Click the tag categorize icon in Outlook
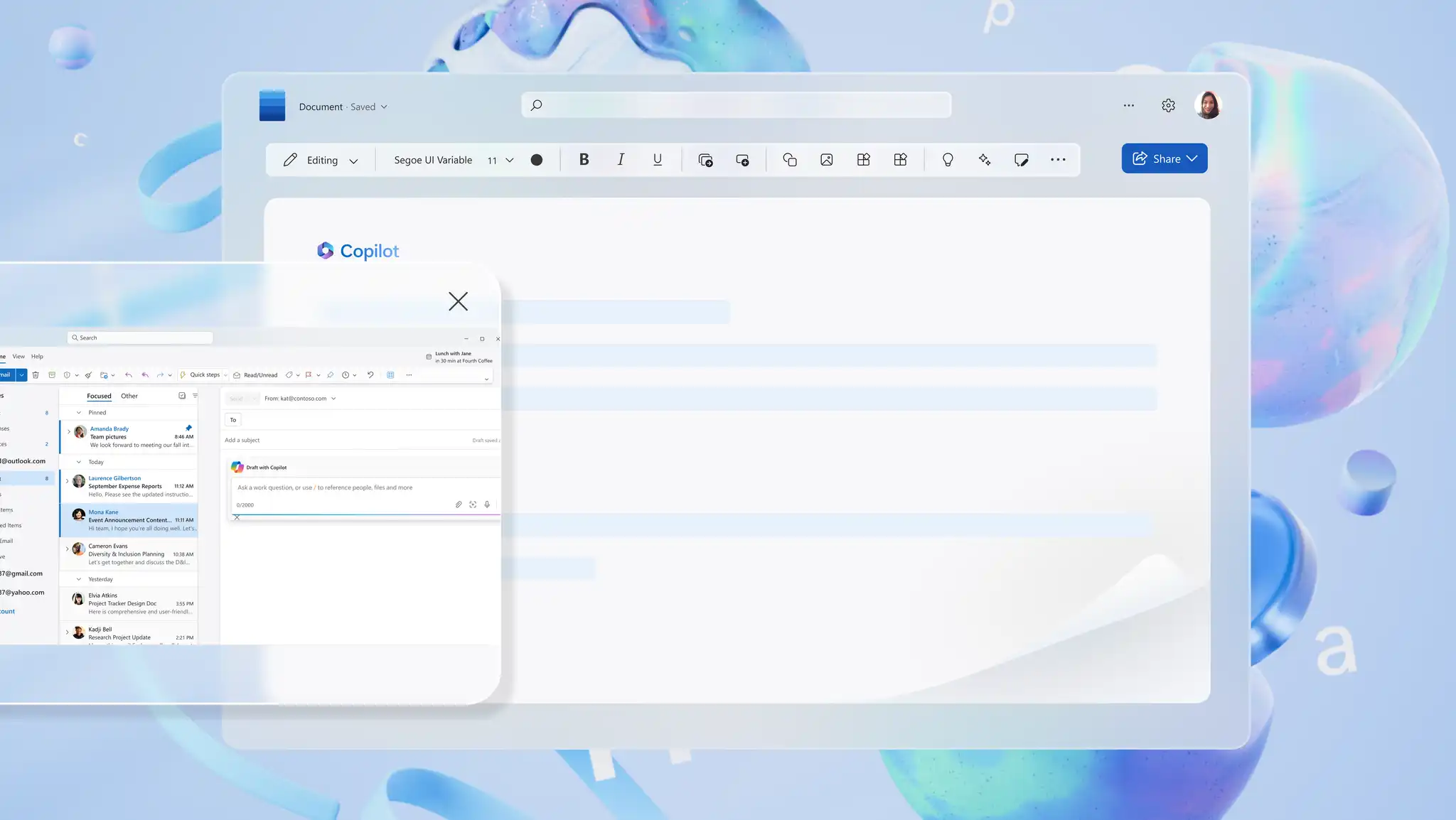Viewport: 1456px width, 820px height. (289, 375)
